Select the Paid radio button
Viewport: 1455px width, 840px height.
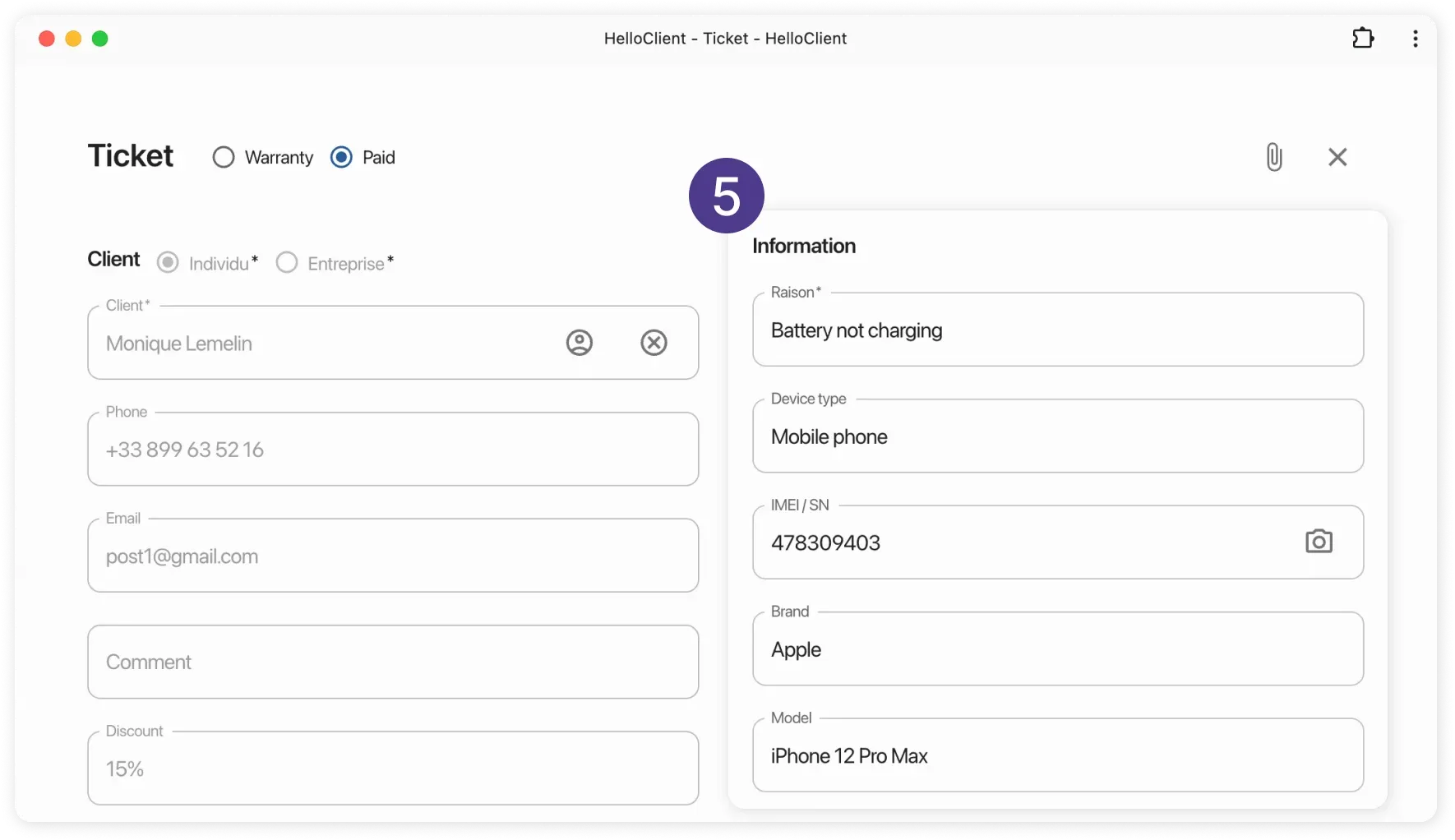(x=341, y=157)
